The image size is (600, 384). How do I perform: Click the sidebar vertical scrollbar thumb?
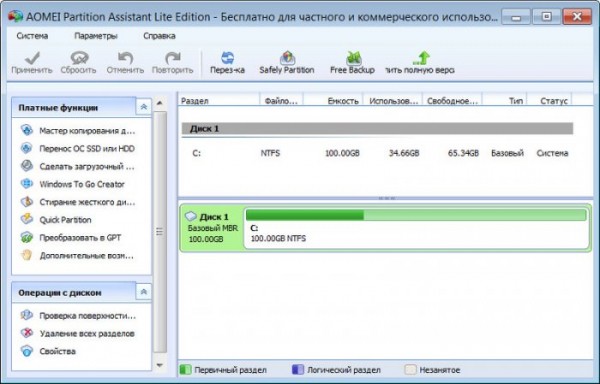point(160,232)
